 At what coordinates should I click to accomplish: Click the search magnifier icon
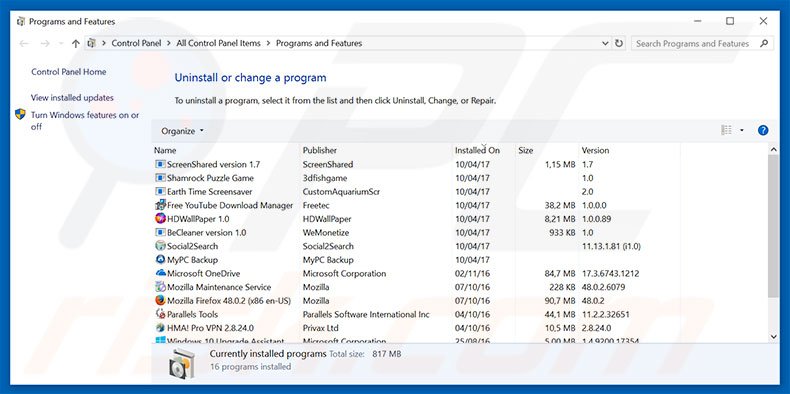(x=764, y=43)
